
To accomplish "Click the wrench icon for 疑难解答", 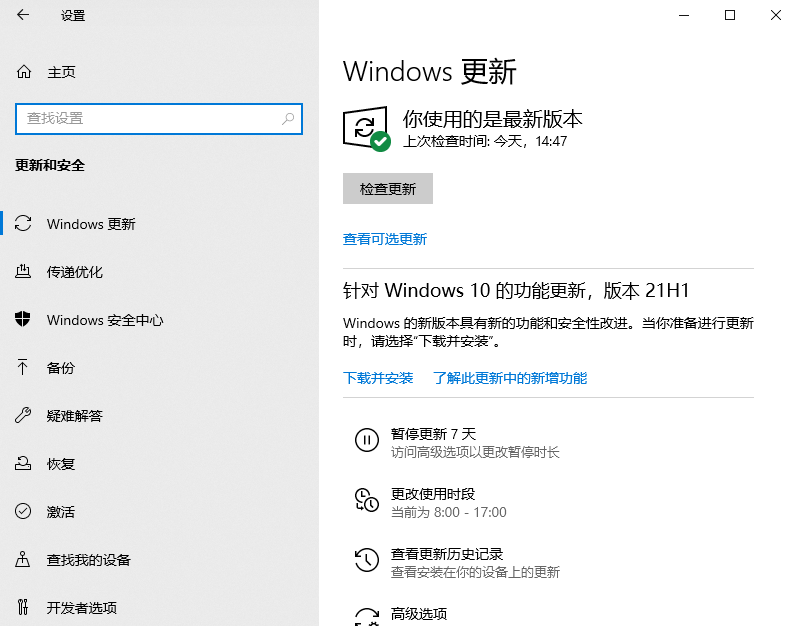I will tap(23, 415).
